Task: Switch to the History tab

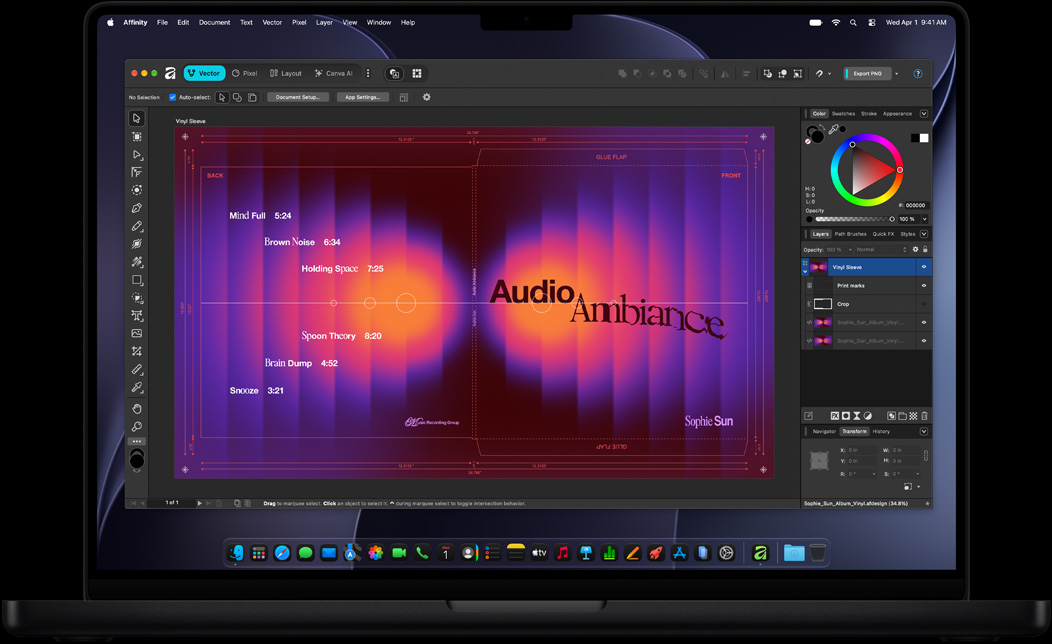Action: click(881, 431)
